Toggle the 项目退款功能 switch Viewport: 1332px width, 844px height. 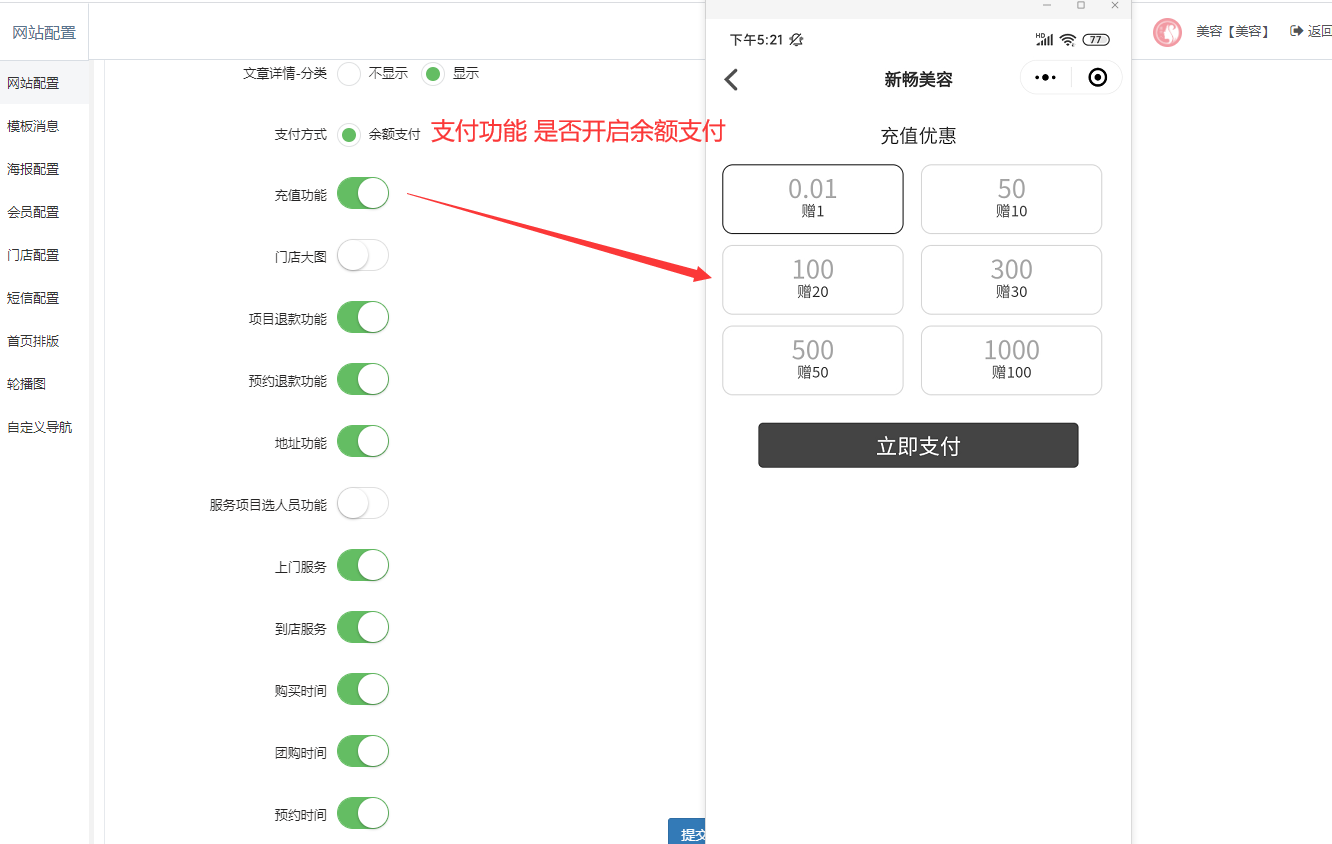pyautogui.click(x=362, y=318)
